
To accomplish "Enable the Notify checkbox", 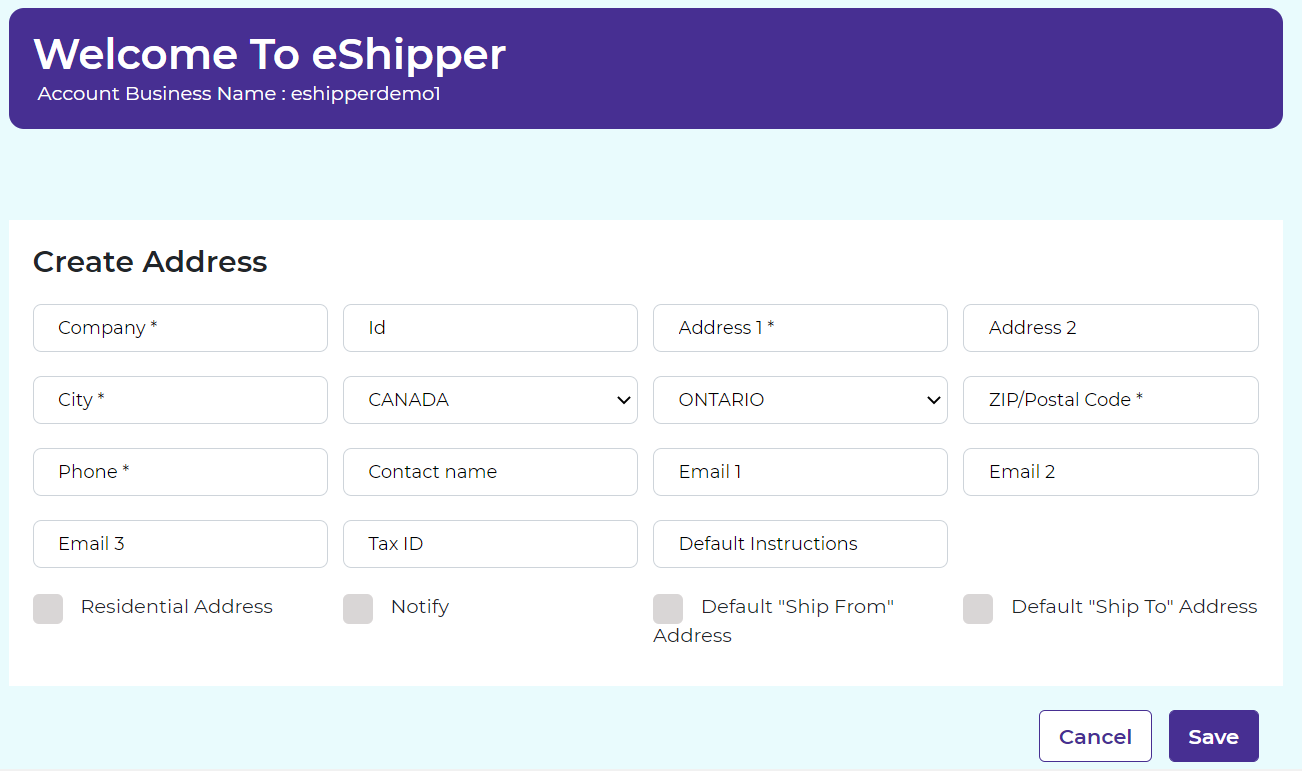I will click(358, 608).
